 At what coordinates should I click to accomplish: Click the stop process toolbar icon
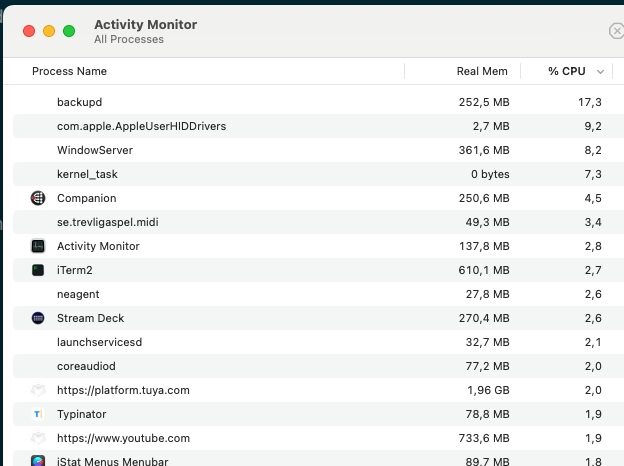click(616, 31)
